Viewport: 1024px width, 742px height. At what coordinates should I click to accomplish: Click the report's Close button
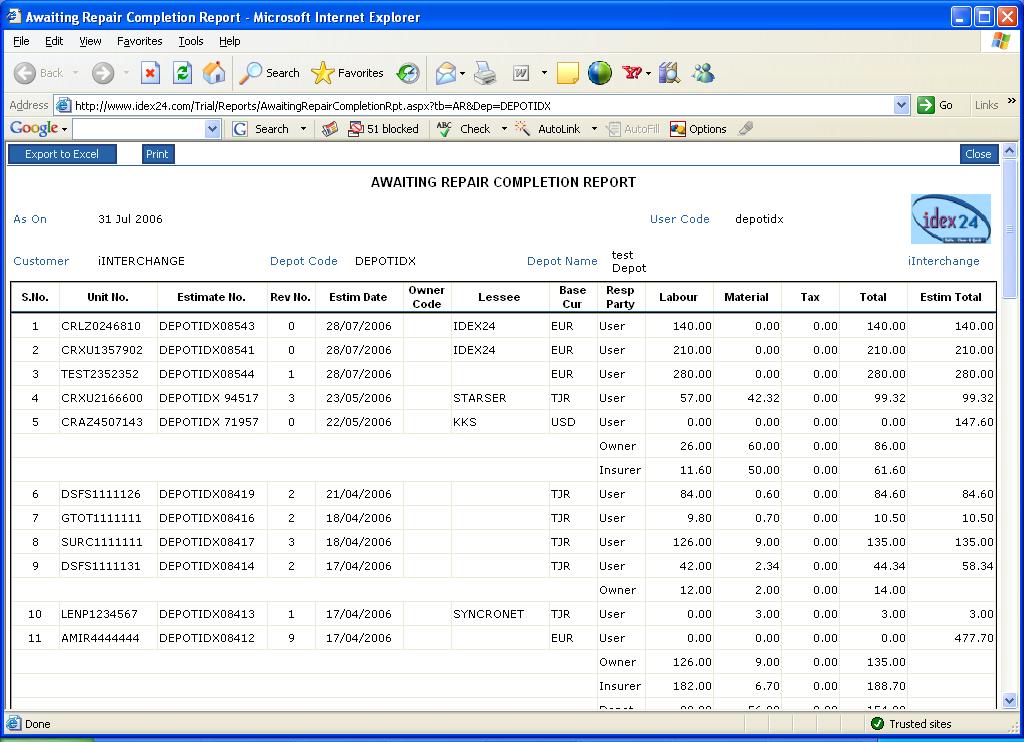pyautogui.click(x=977, y=154)
